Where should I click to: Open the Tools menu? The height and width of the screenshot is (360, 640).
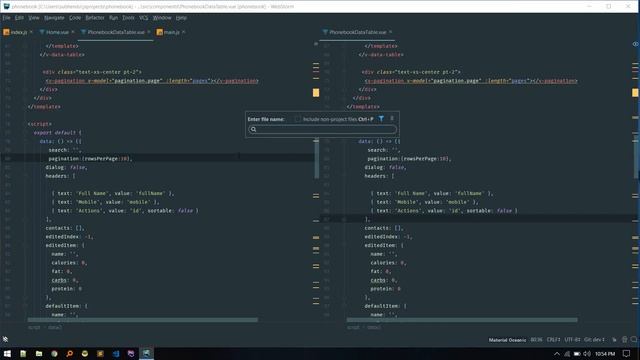[x=128, y=18]
